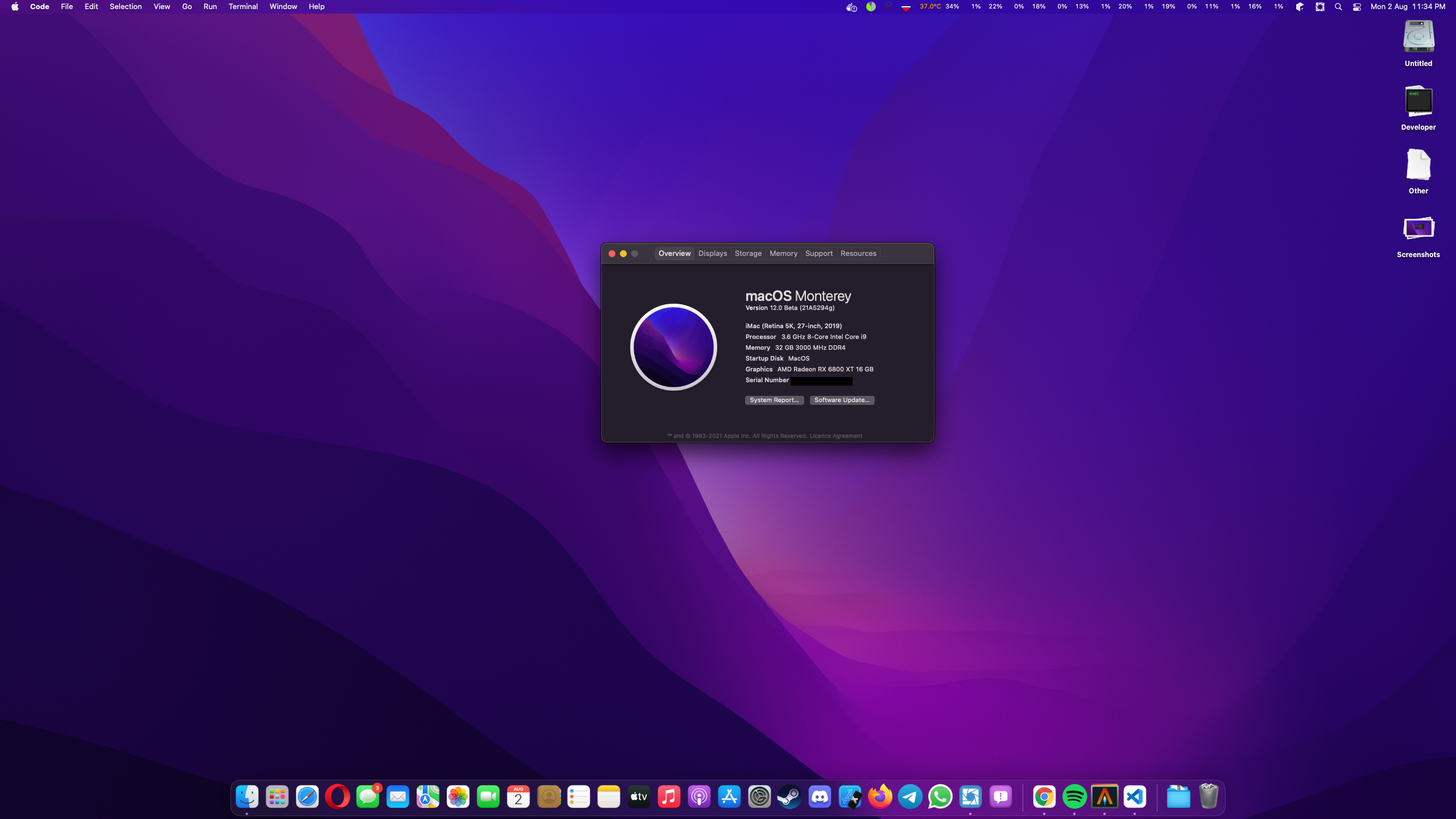Open WhatsApp from the Dock

940,797
